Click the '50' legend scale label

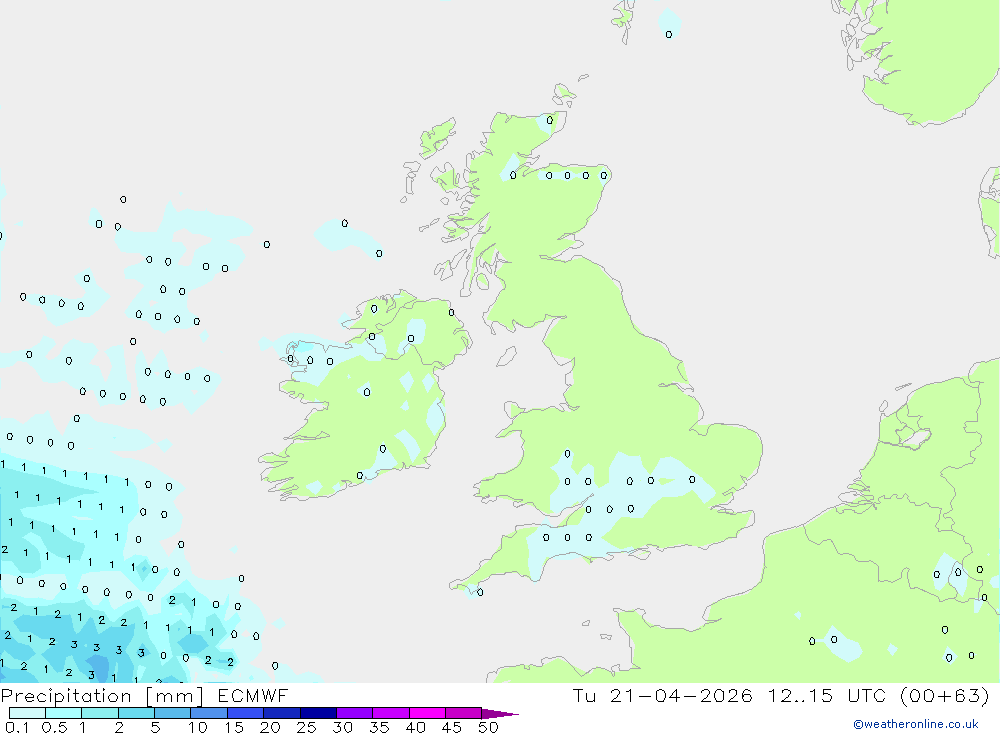(x=489, y=727)
